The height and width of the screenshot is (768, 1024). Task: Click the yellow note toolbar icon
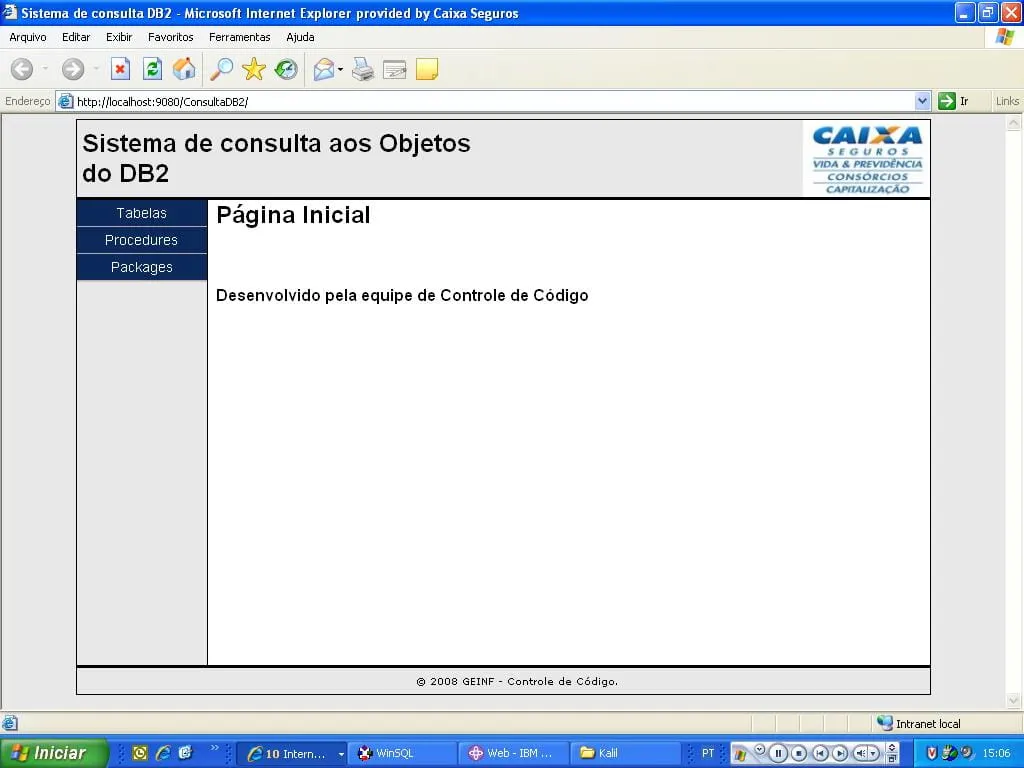(x=427, y=69)
